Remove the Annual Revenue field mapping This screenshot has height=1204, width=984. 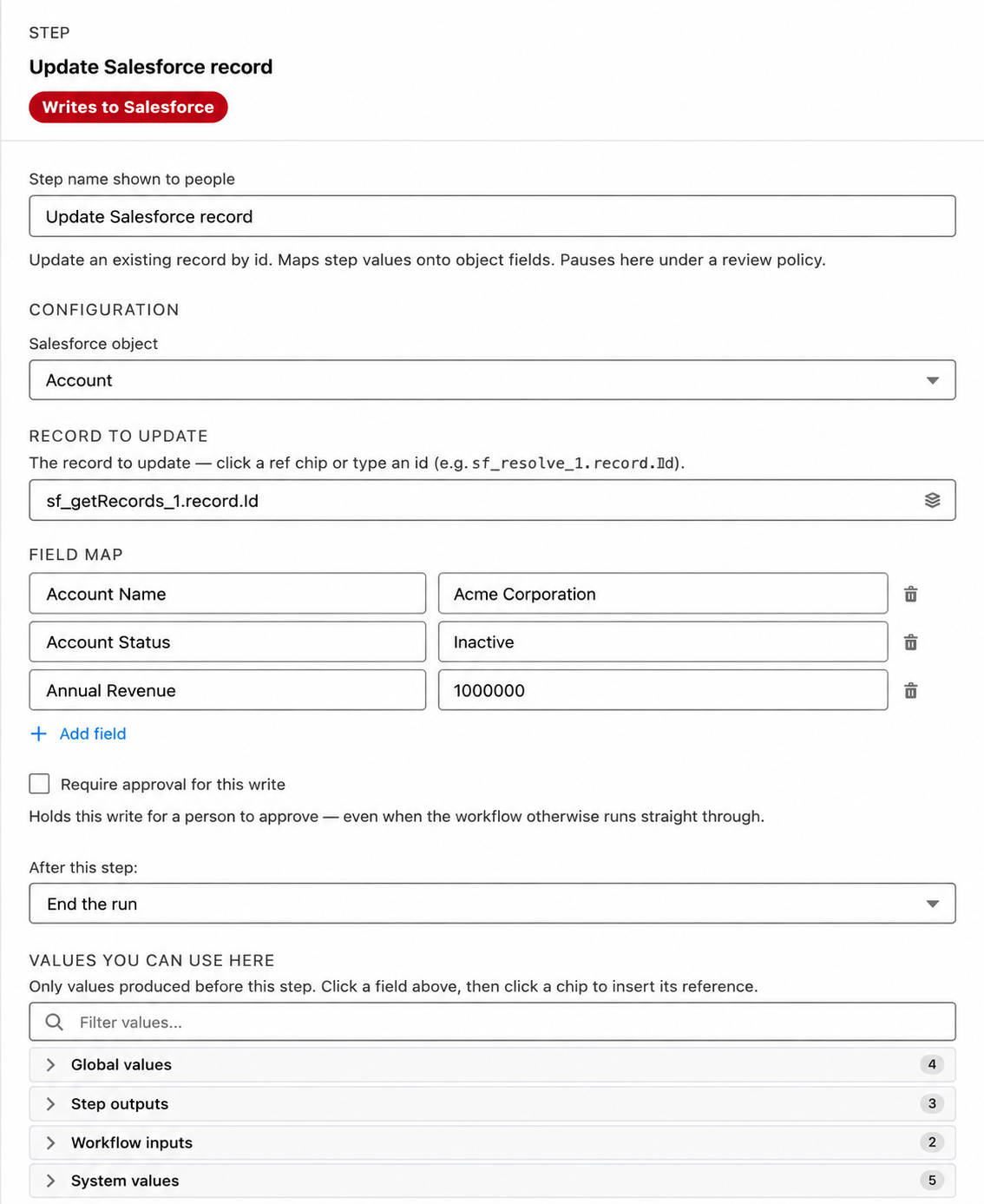click(x=910, y=691)
